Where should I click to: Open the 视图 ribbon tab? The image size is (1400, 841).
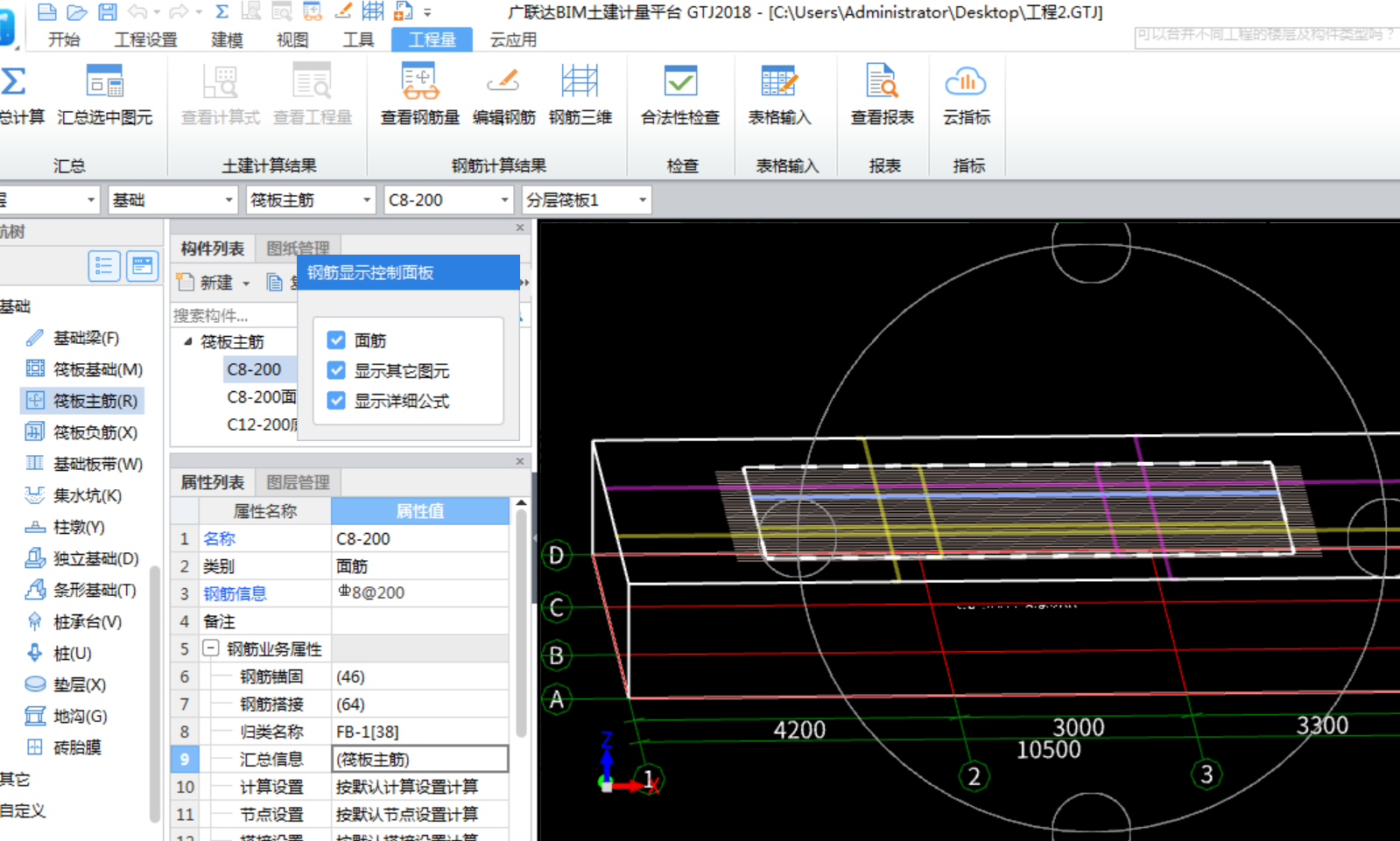[292, 39]
